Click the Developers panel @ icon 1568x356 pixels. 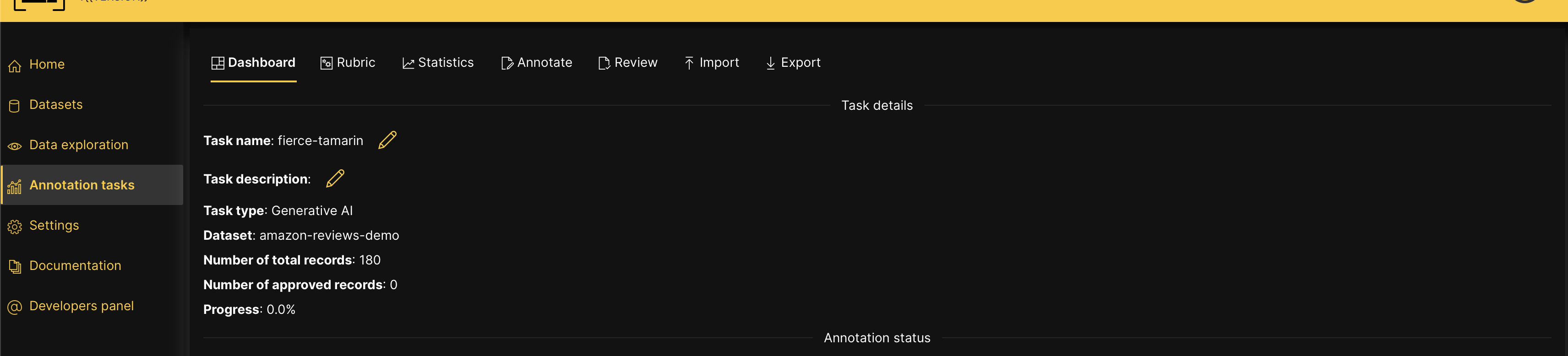point(15,306)
